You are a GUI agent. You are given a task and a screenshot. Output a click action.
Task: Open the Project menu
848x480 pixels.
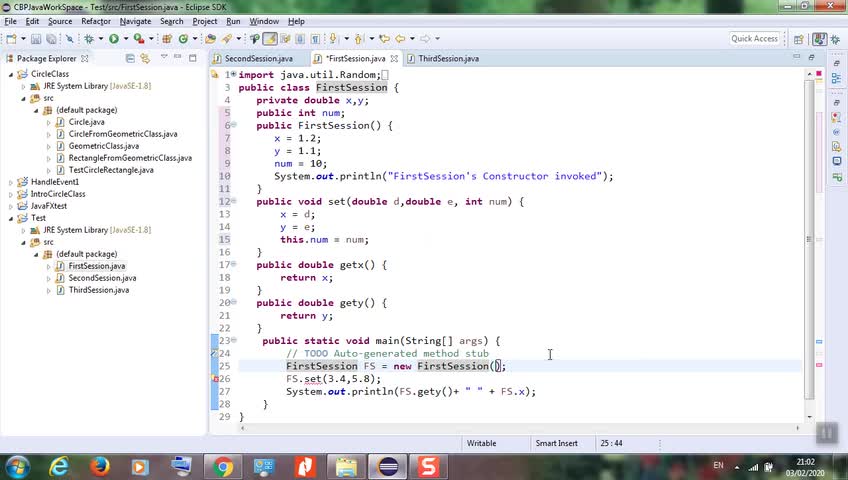tap(204, 21)
